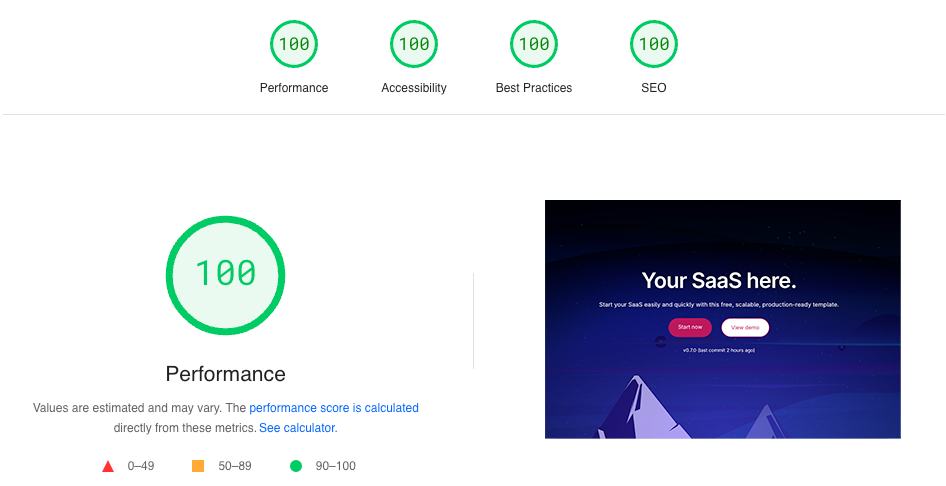The width and height of the screenshot is (946, 486).
Task: Open the 'See calculator.' link
Action: tap(298, 428)
